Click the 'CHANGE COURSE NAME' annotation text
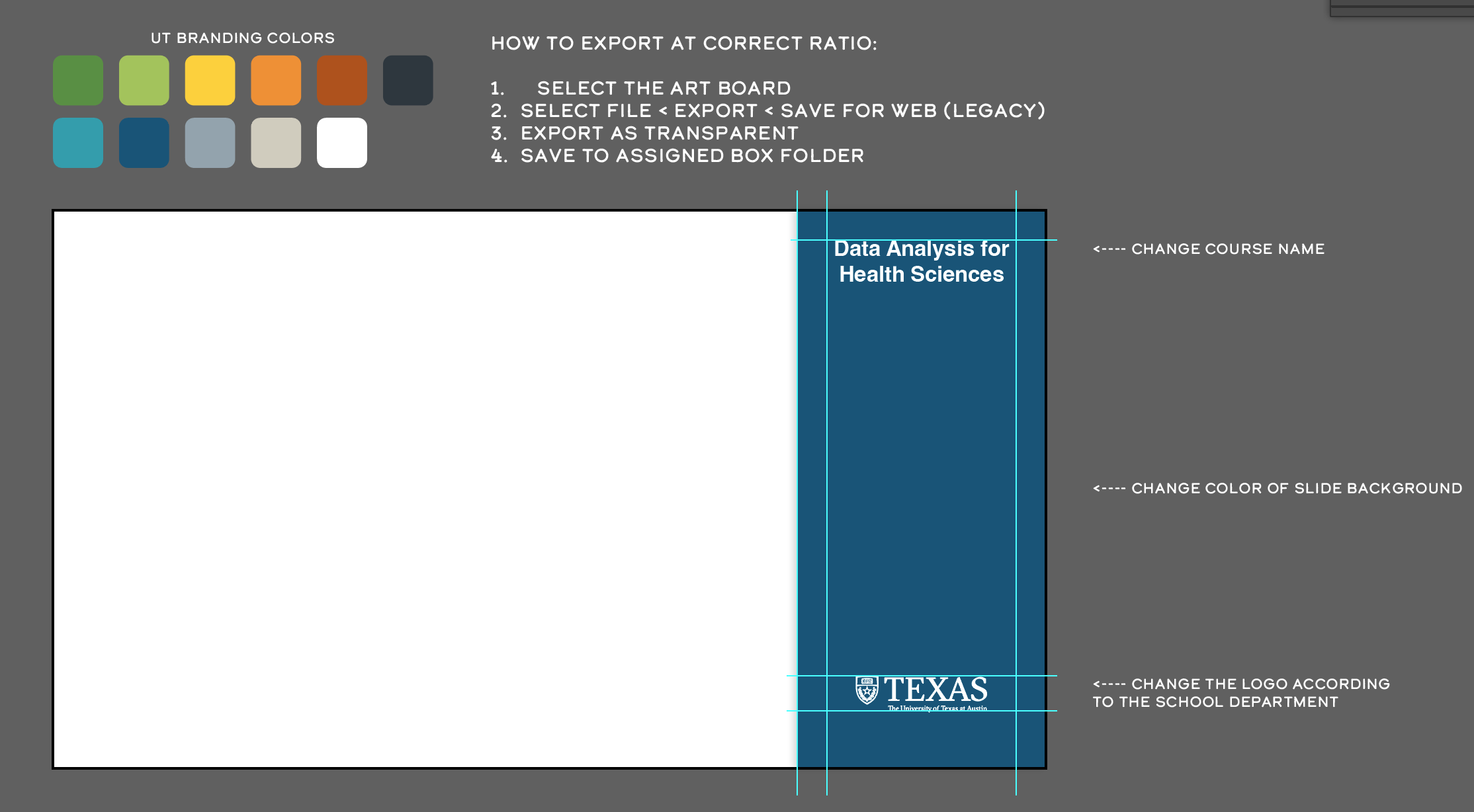This screenshot has width=1474, height=812. click(1209, 249)
